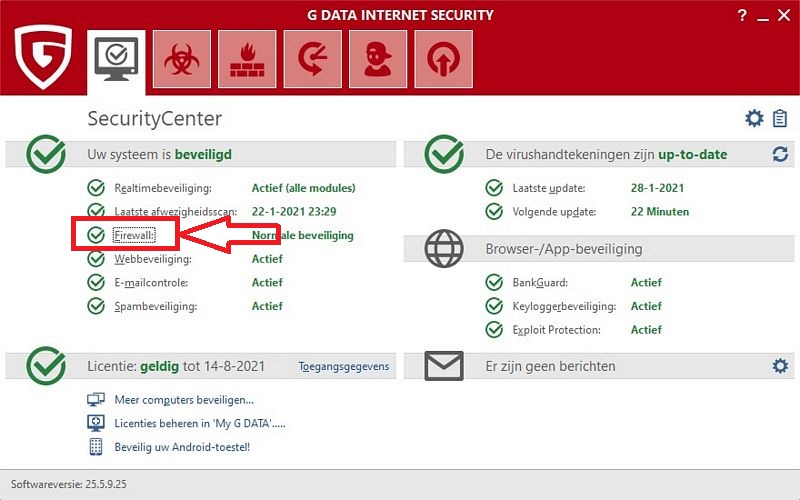Open the Toegangsgegevens link

point(343,366)
